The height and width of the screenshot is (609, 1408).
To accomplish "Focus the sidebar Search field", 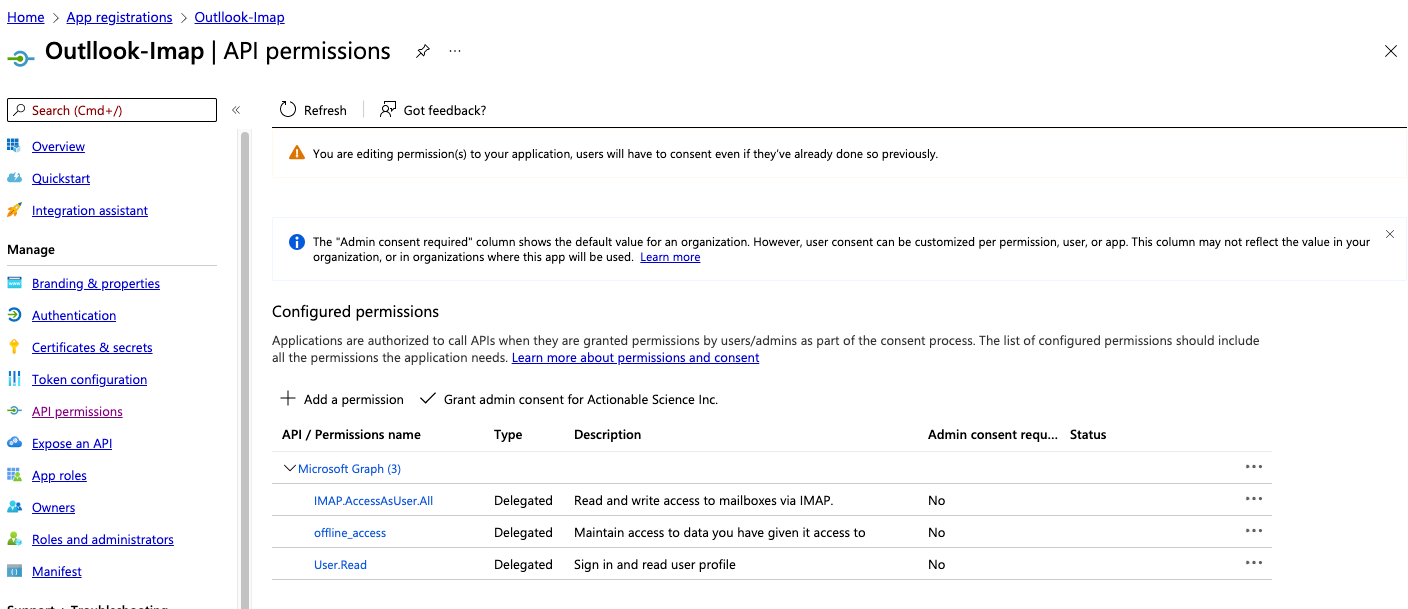I will tap(112, 110).
